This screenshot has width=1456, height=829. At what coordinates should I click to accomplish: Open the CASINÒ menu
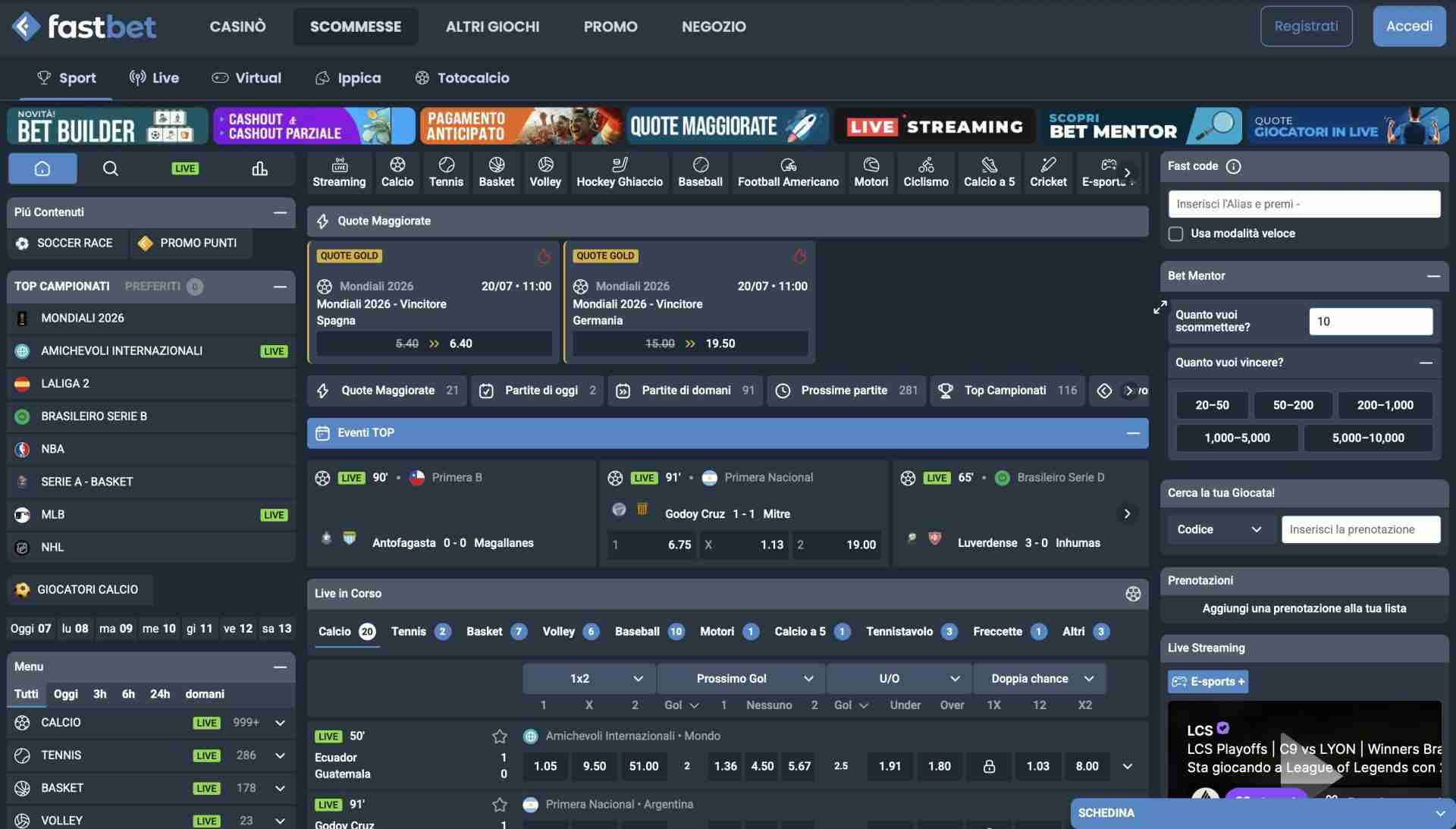[x=237, y=27]
